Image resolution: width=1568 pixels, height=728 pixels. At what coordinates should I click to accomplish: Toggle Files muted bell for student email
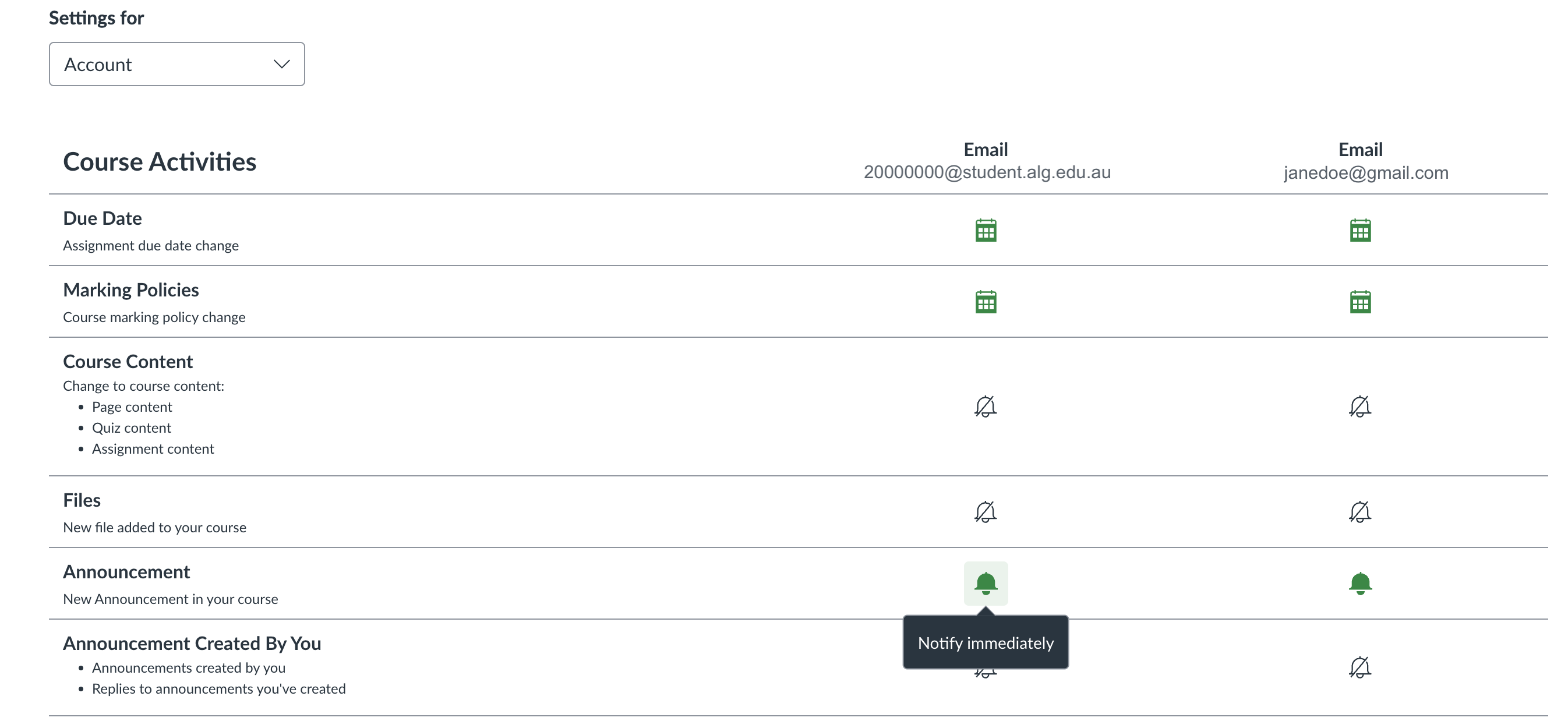(986, 511)
